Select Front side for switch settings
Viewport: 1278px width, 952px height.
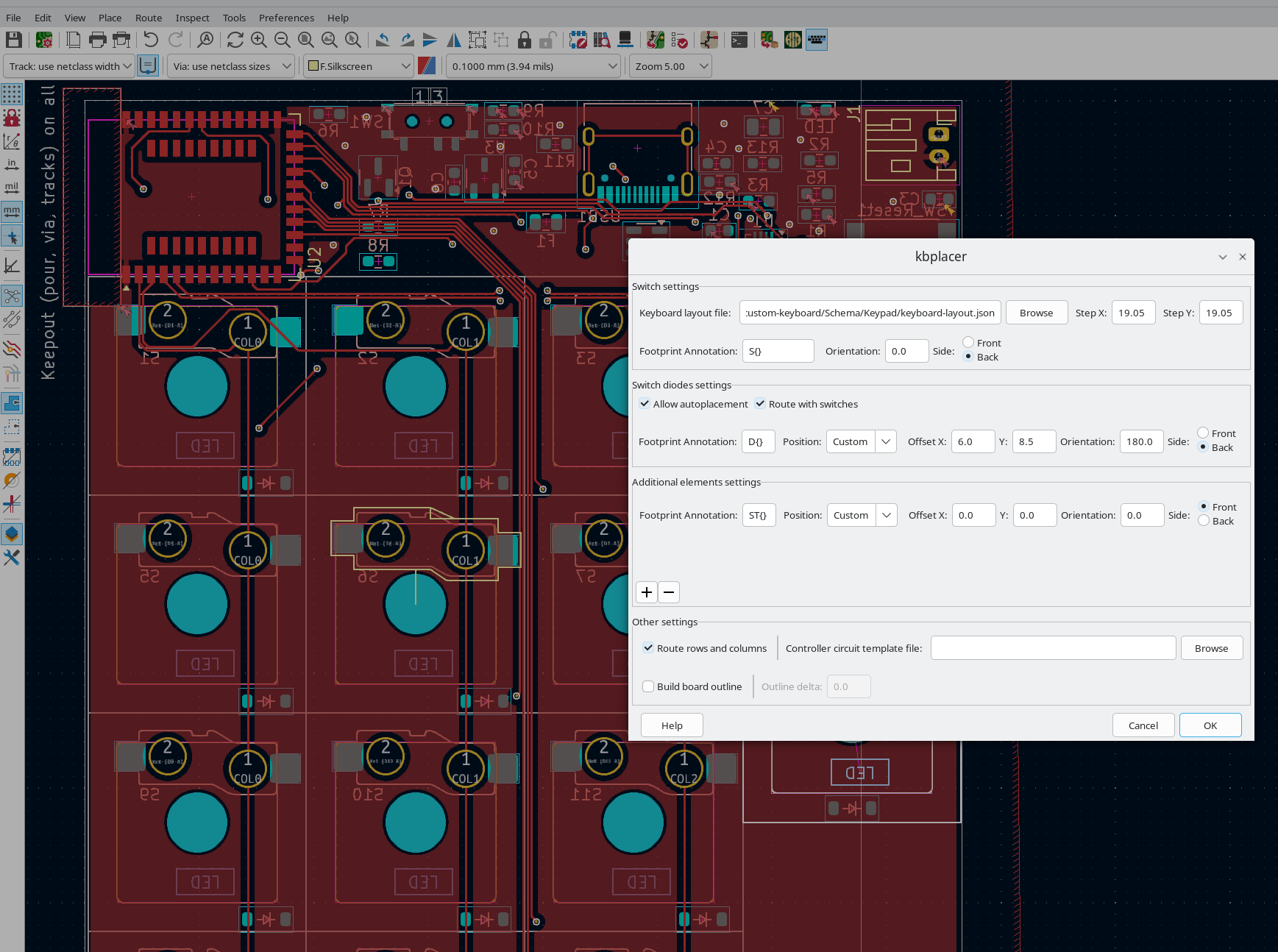coord(968,343)
